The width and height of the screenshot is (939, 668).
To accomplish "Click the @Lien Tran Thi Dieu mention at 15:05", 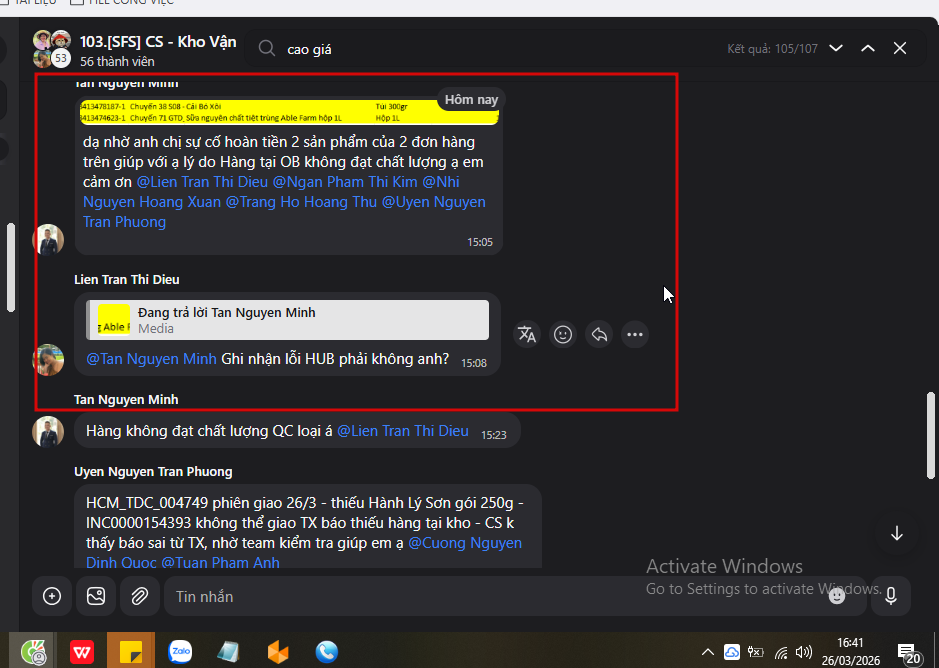I will click(x=202, y=182).
